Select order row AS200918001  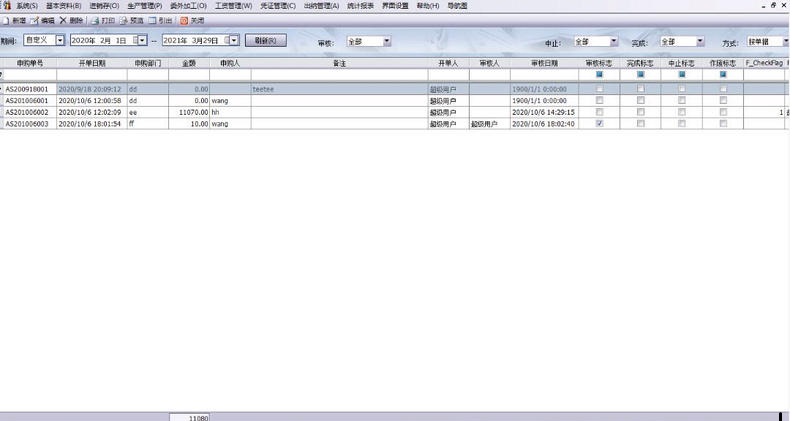tap(394, 89)
